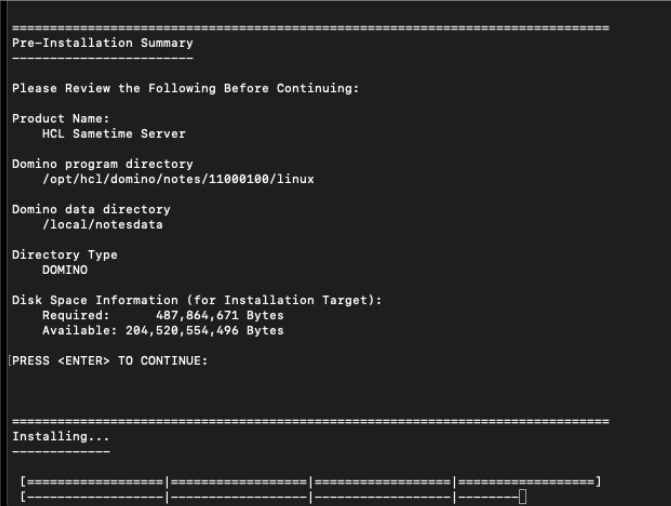
Task: Click the 'Directory Type' label
Action: point(64,255)
